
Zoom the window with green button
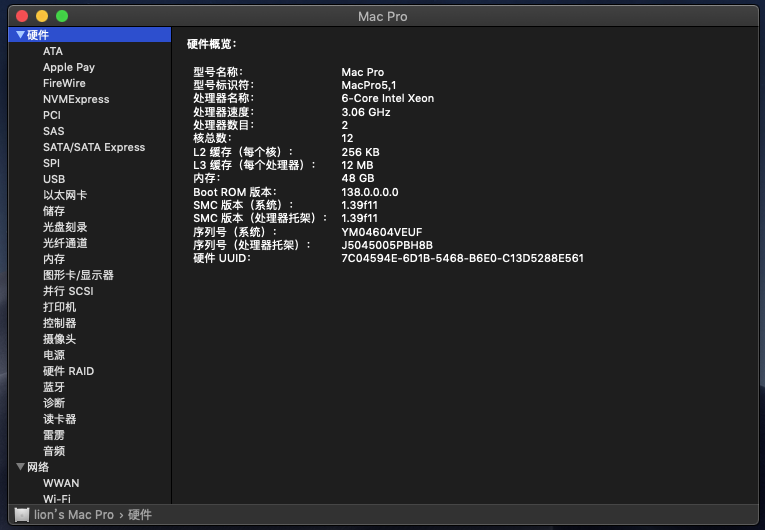[62, 16]
